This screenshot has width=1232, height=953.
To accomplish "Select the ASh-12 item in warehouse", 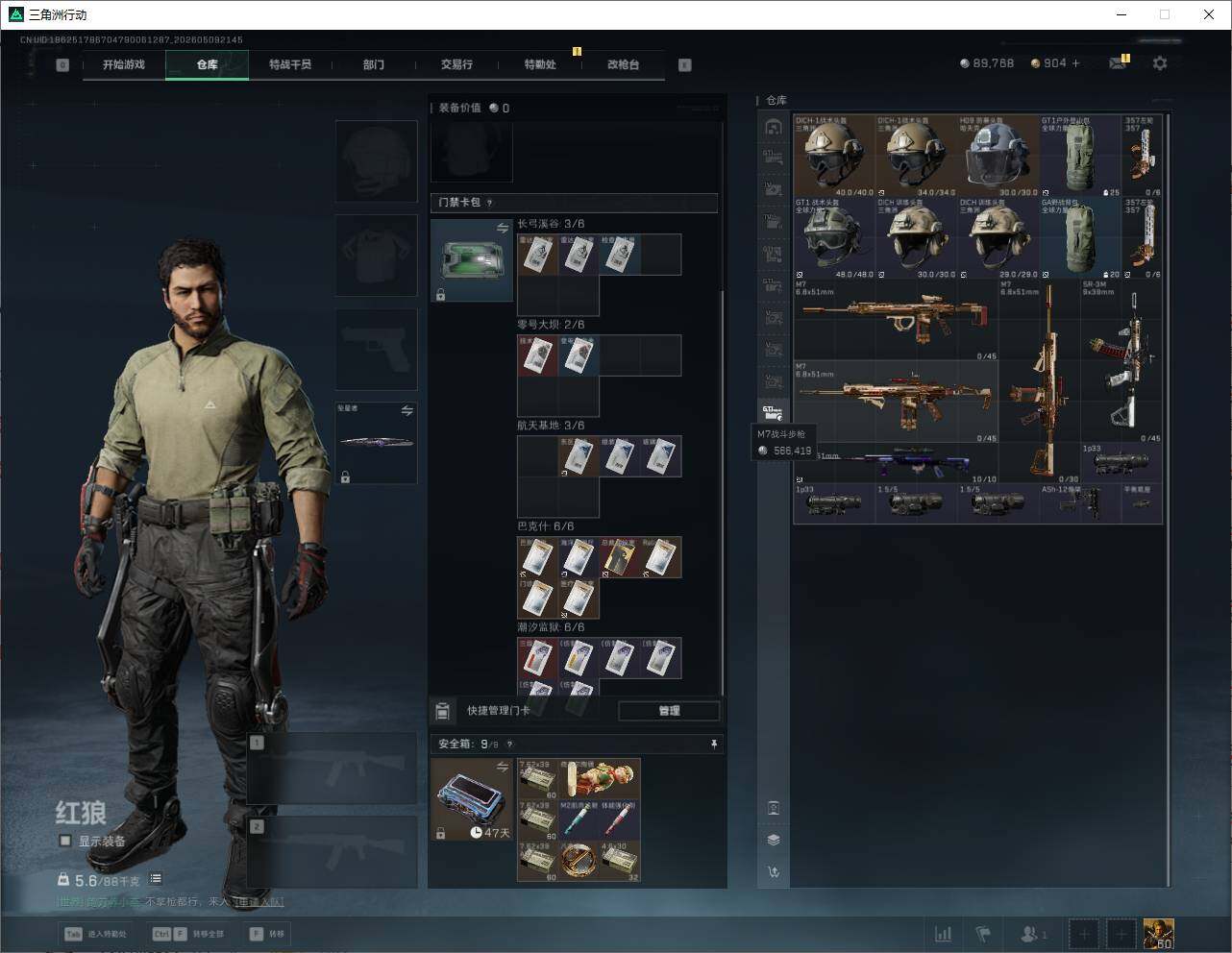I will [1080, 503].
